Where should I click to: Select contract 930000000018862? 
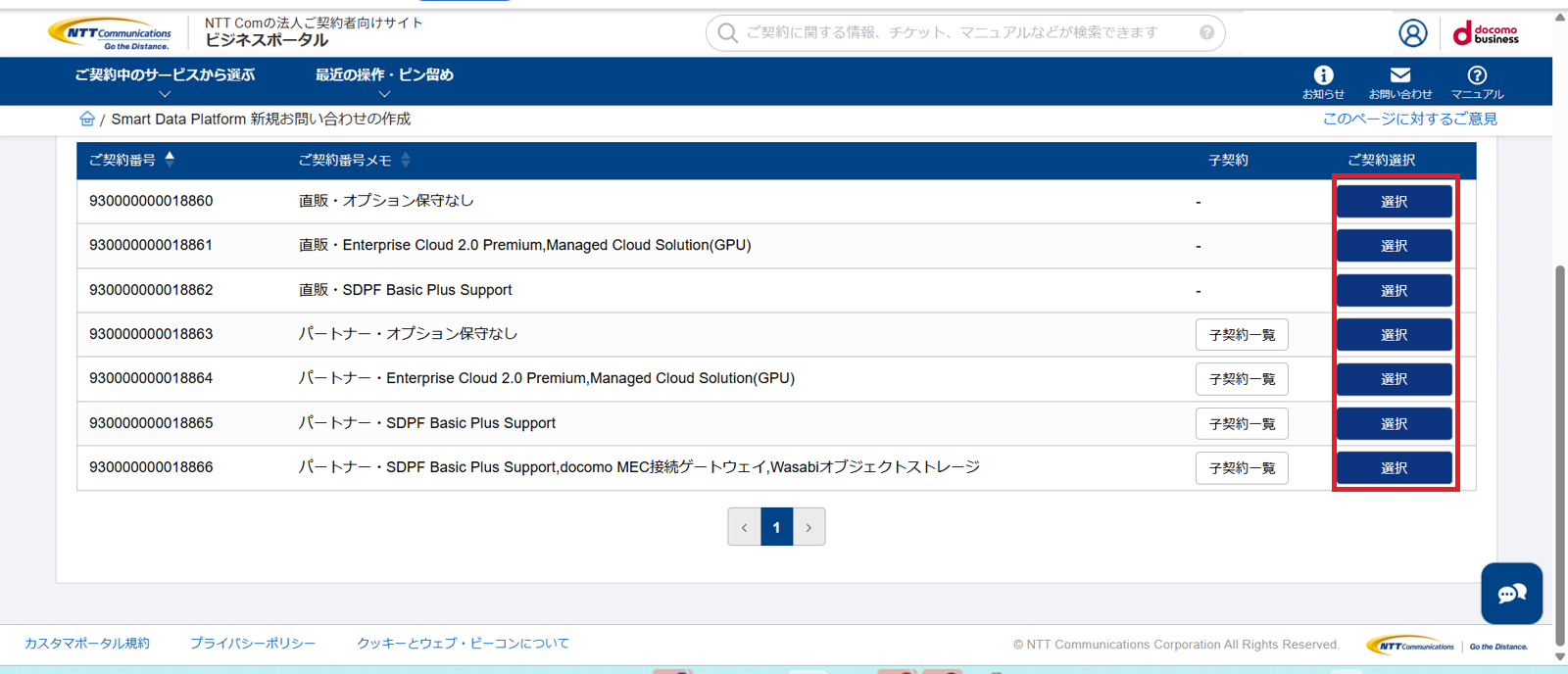(1394, 291)
